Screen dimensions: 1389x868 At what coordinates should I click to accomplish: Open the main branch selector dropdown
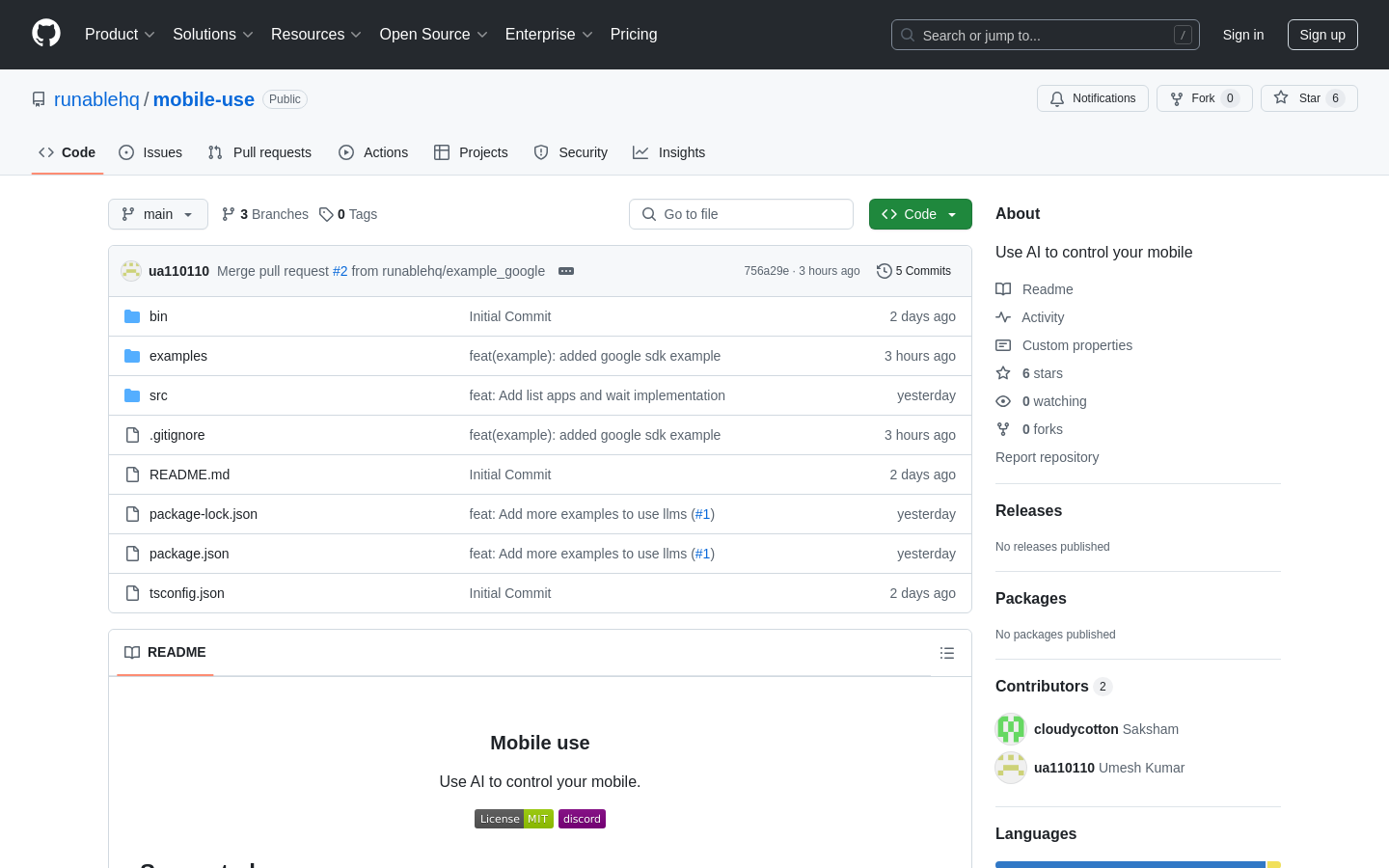point(158,214)
